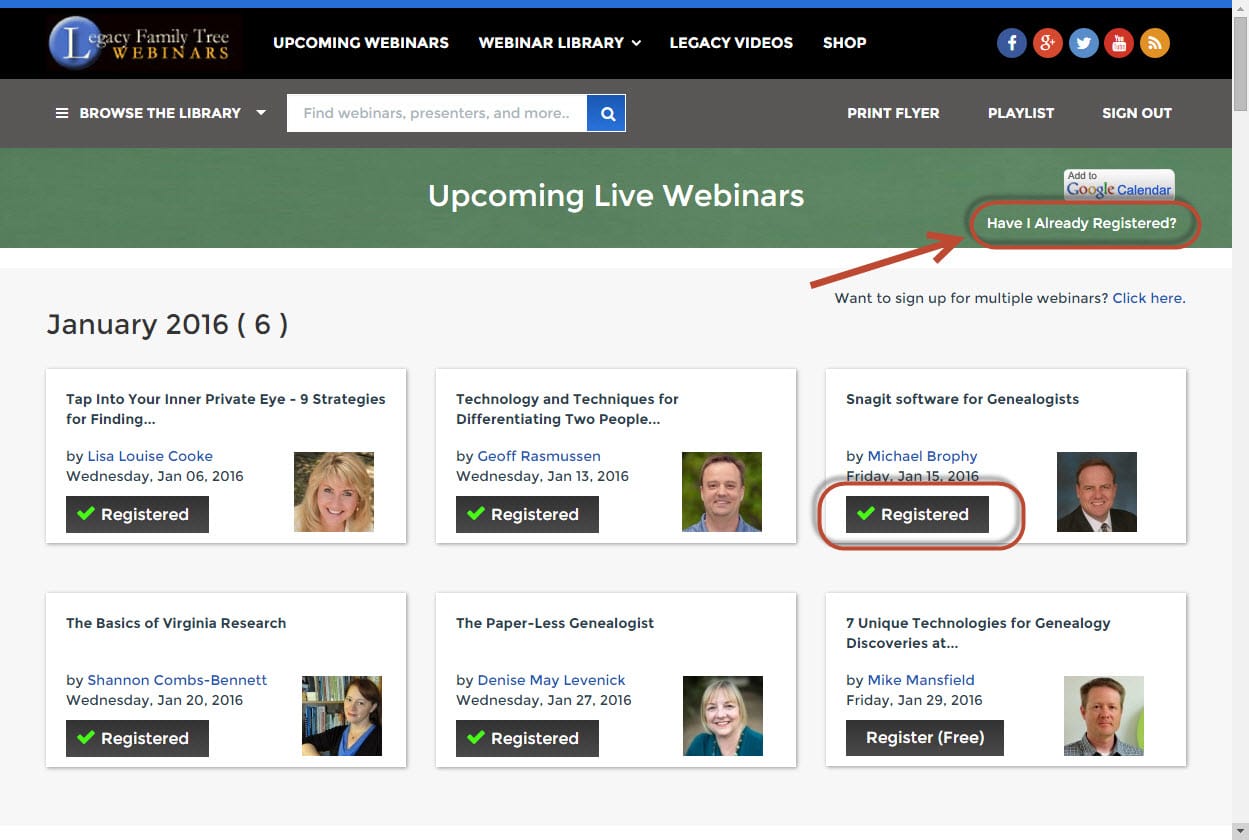Click Geoff Rasmussen's photo
This screenshot has width=1249, height=840.
tap(722, 492)
